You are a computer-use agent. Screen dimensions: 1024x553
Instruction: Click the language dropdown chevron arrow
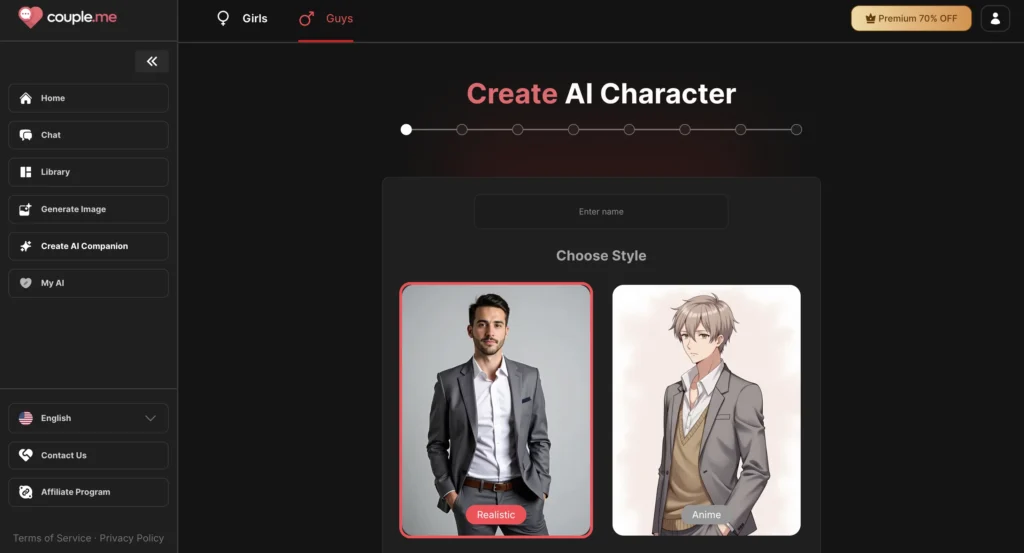[150, 418]
